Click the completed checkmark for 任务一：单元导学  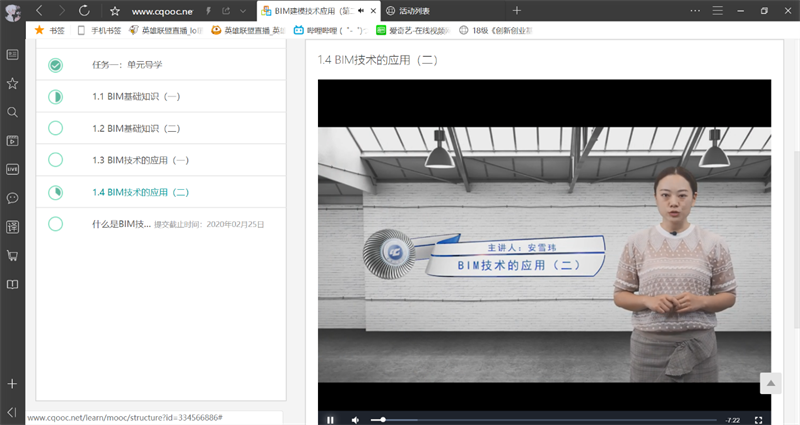(x=55, y=65)
